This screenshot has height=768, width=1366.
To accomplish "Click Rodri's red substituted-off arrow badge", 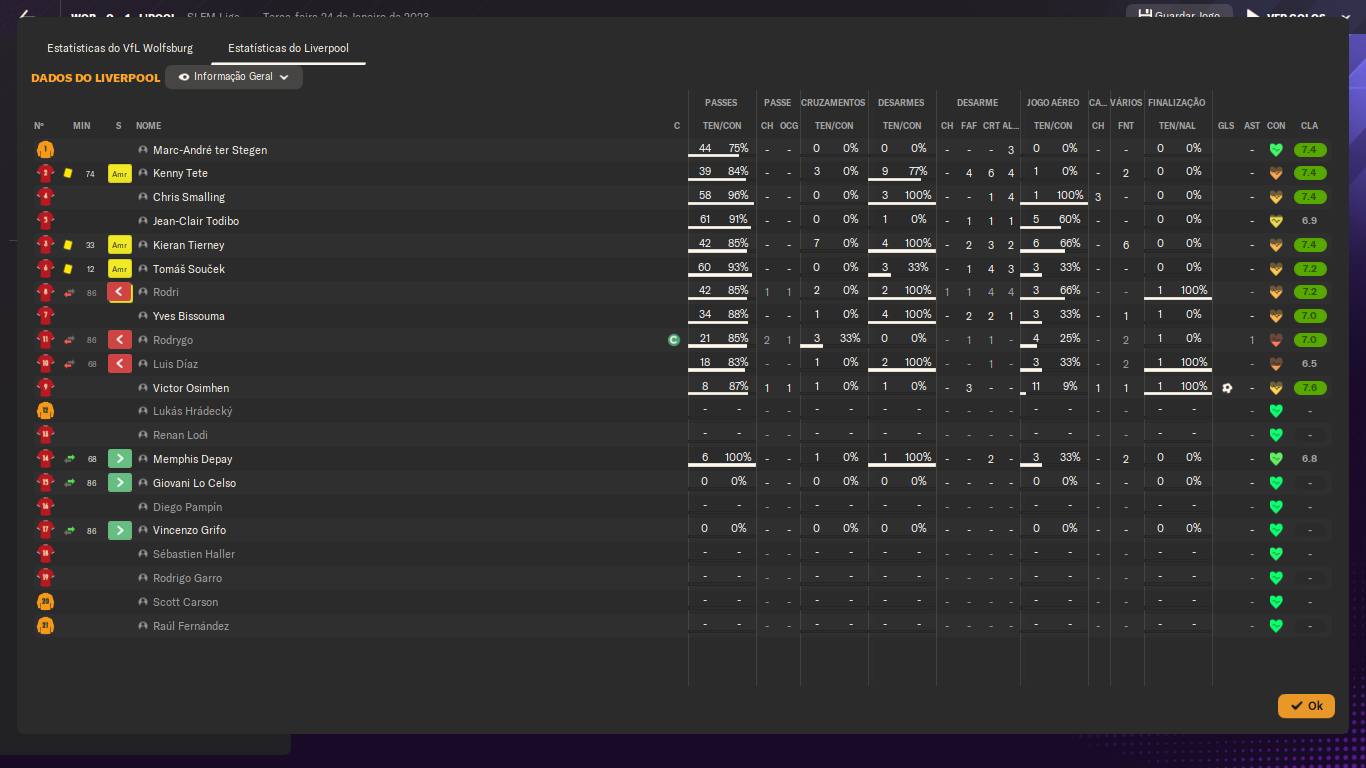I will (120, 292).
